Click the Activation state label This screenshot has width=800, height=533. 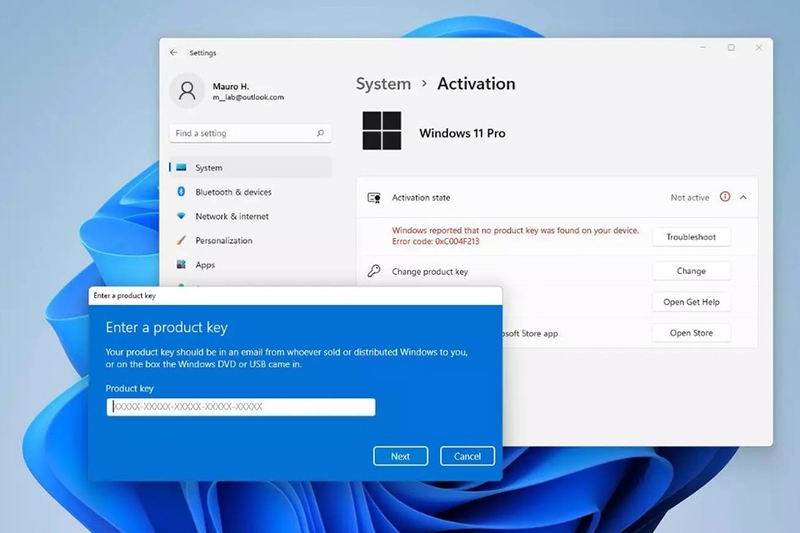coord(421,197)
